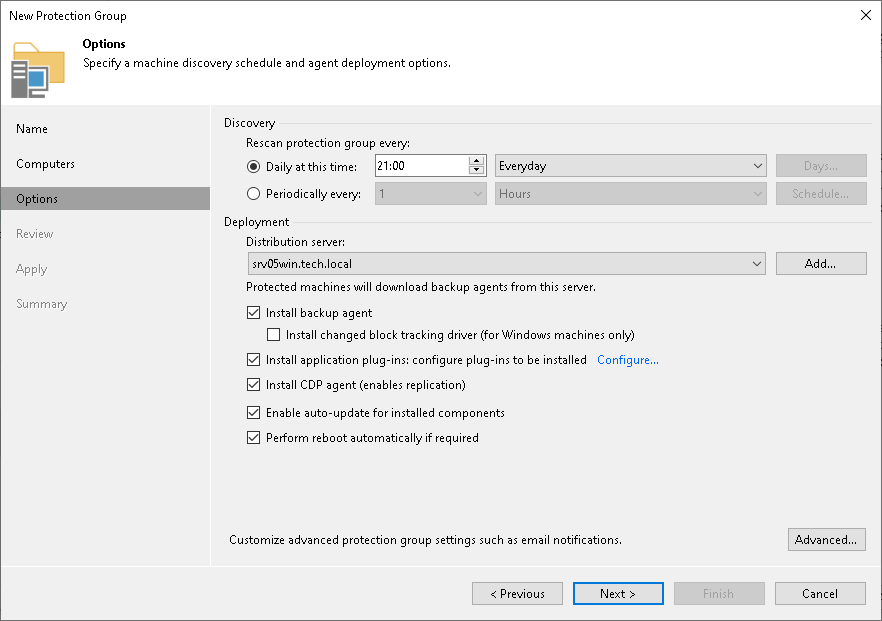The image size is (882, 621).
Task: Uncheck Install CDP agent option
Action: (253, 384)
